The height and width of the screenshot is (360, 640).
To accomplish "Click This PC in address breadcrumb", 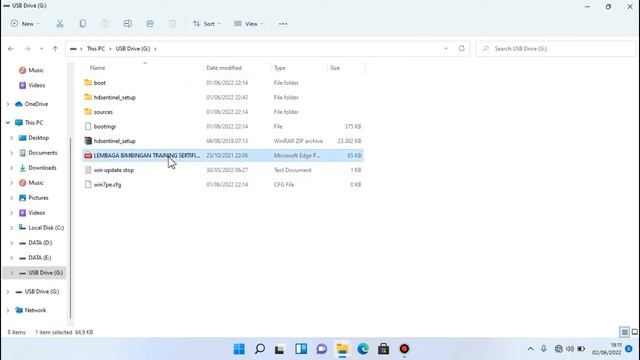I will (x=96, y=49).
